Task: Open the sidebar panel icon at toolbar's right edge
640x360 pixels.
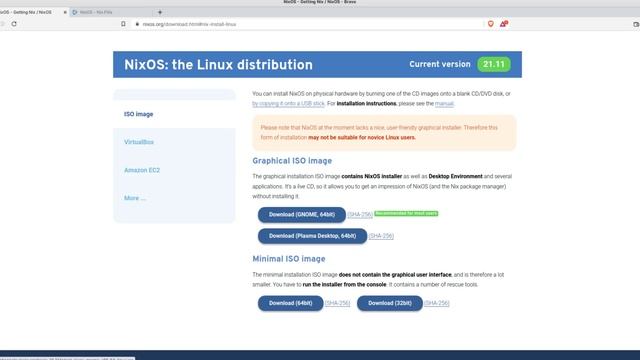Action: (x=636, y=24)
